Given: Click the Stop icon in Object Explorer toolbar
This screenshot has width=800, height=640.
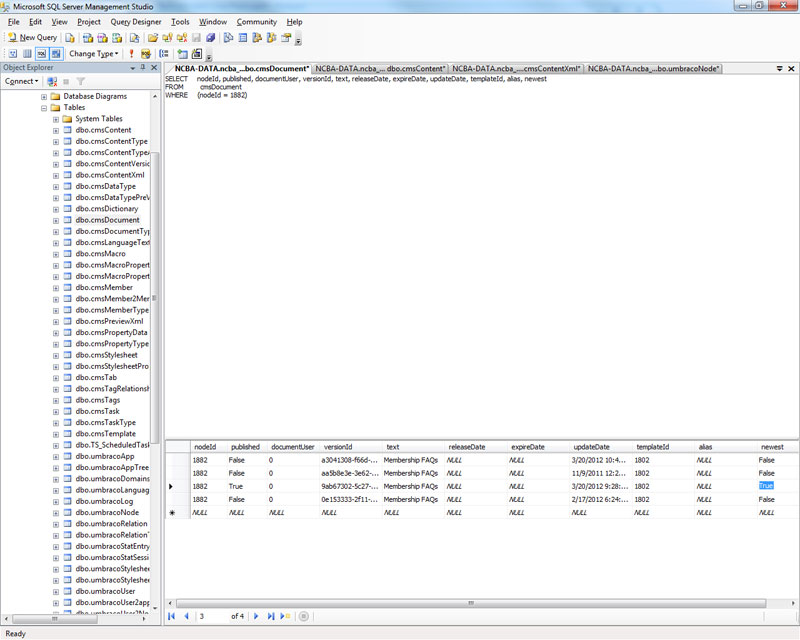Looking at the screenshot, I should 66,81.
